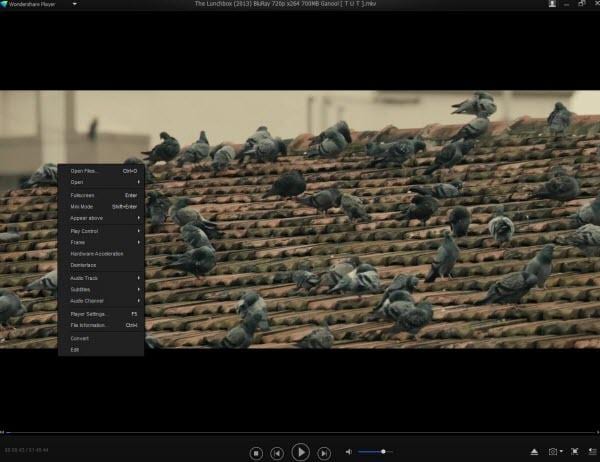The image size is (600, 462).
Task: Show File Information...
Action: (101, 325)
